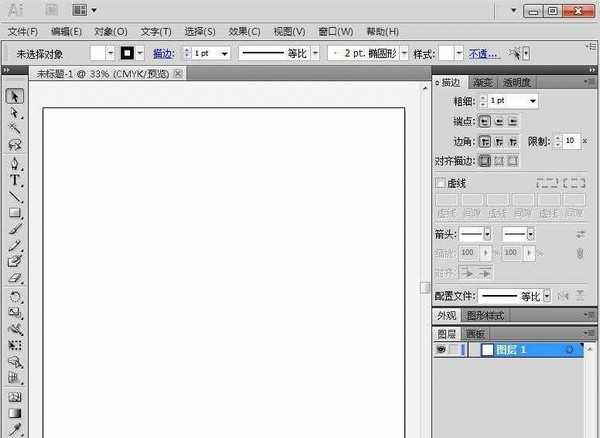This screenshot has height=438, width=600.
Task: Open the 效果(C) menu
Action: [x=244, y=32]
